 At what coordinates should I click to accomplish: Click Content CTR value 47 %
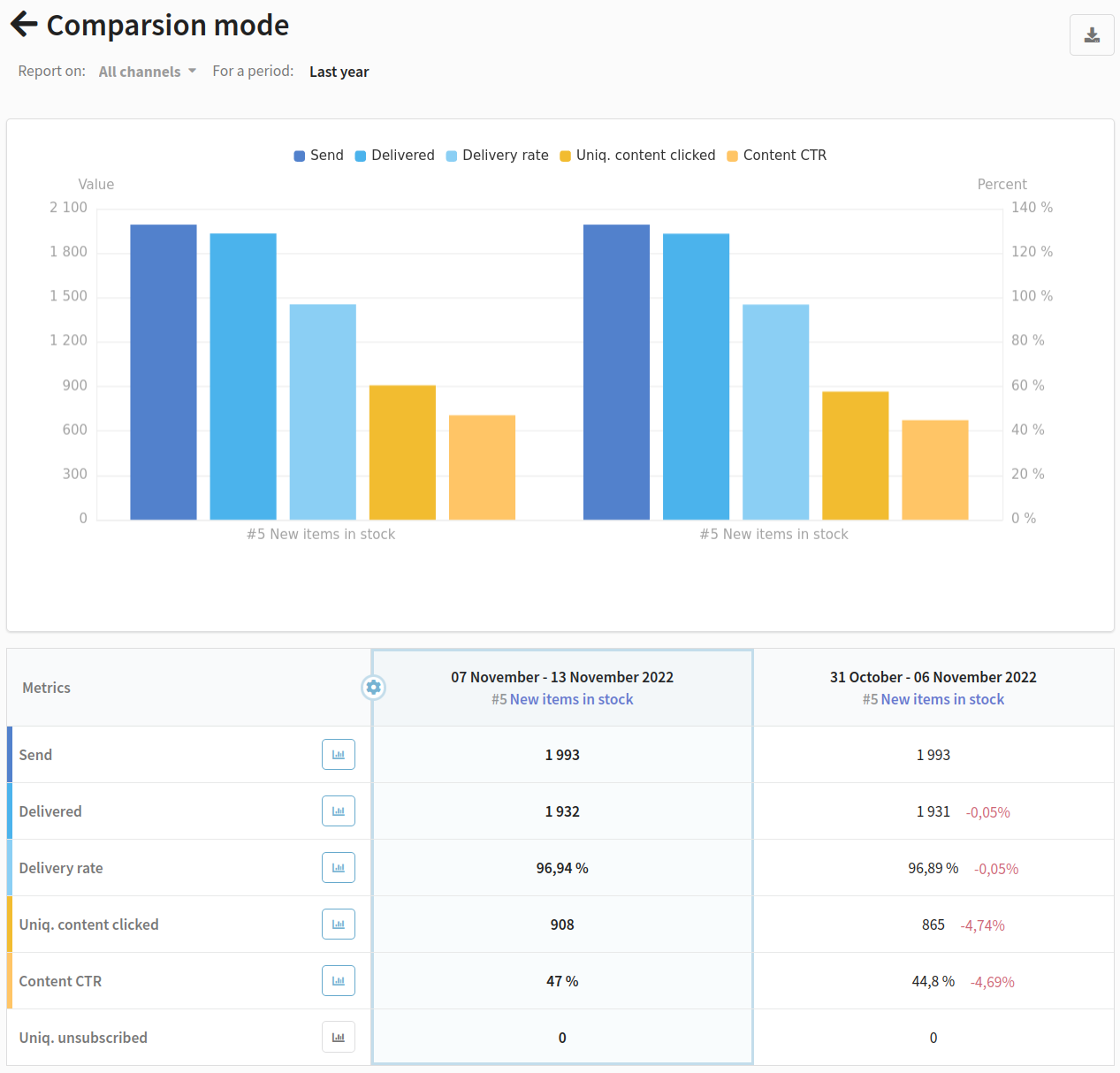562,981
